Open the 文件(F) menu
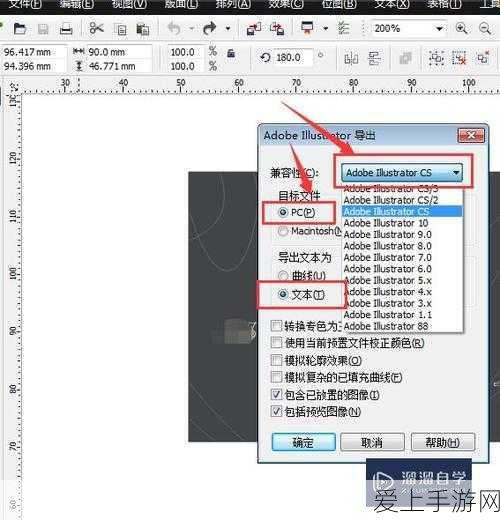 25,4
